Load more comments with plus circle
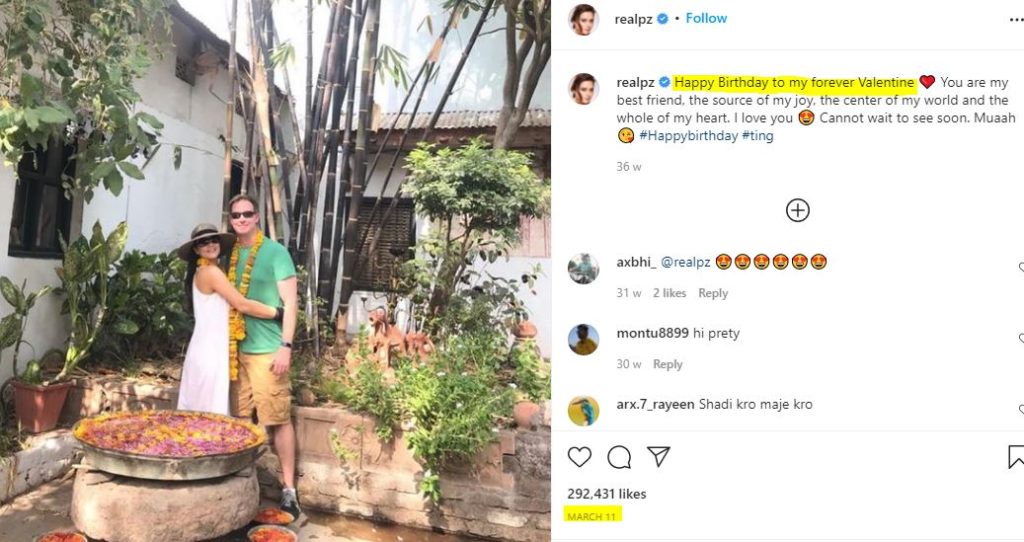The width and height of the screenshot is (1024, 542). pos(797,210)
